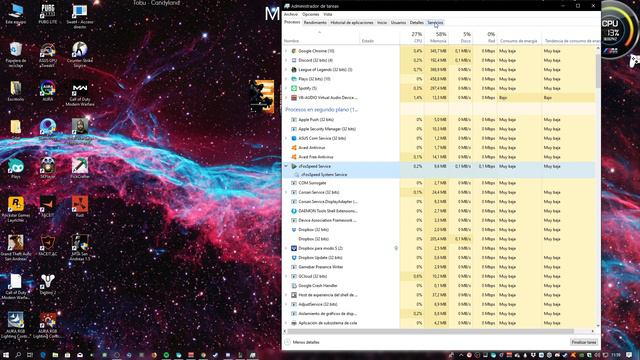Click the Avast Antivirus process icon
The image size is (640, 360).
click(x=293, y=148)
